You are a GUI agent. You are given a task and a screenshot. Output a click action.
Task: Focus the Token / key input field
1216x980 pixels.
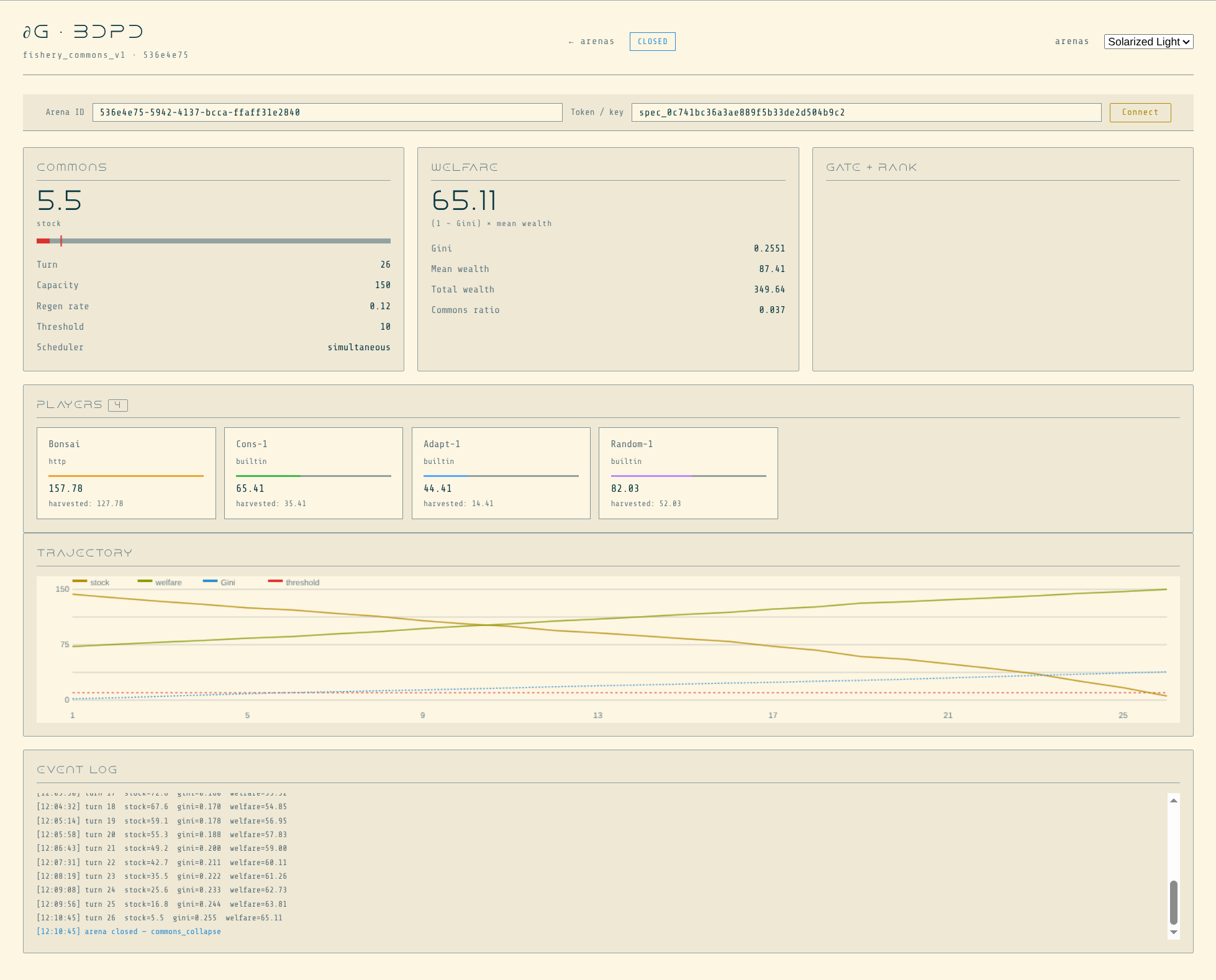tap(866, 112)
